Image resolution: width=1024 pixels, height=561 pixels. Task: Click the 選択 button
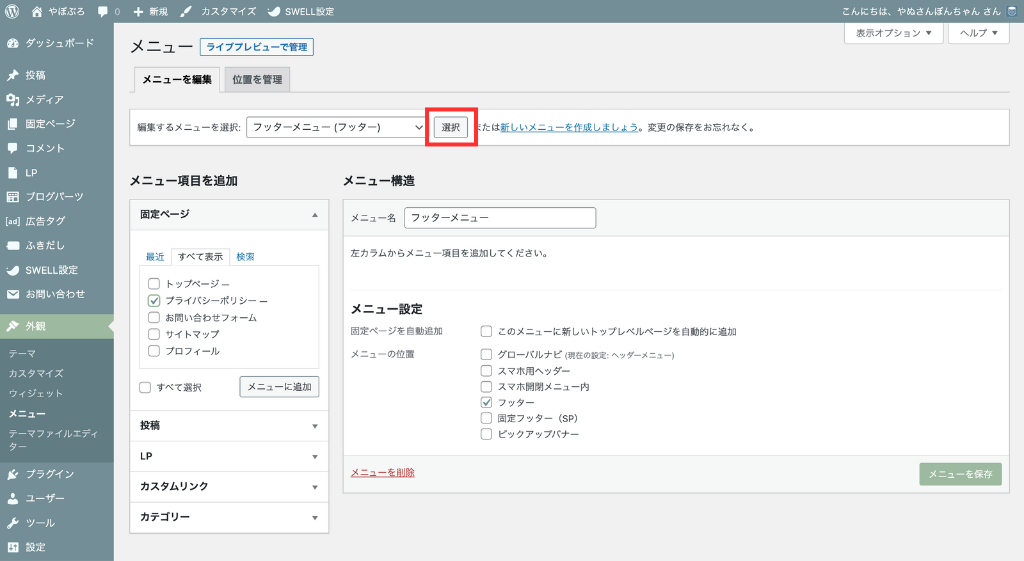tap(451, 127)
